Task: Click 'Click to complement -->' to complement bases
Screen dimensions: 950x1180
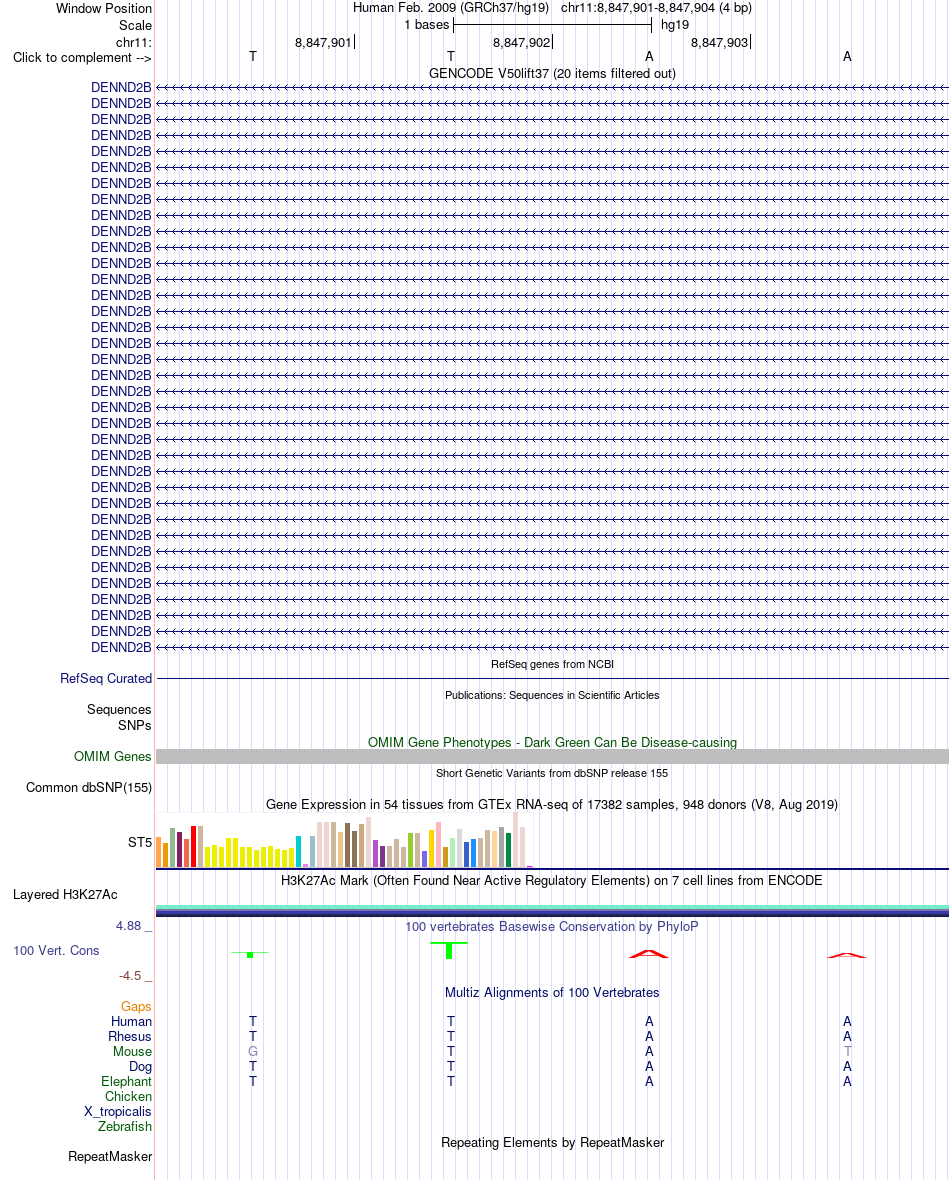Action: tap(82, 57)
